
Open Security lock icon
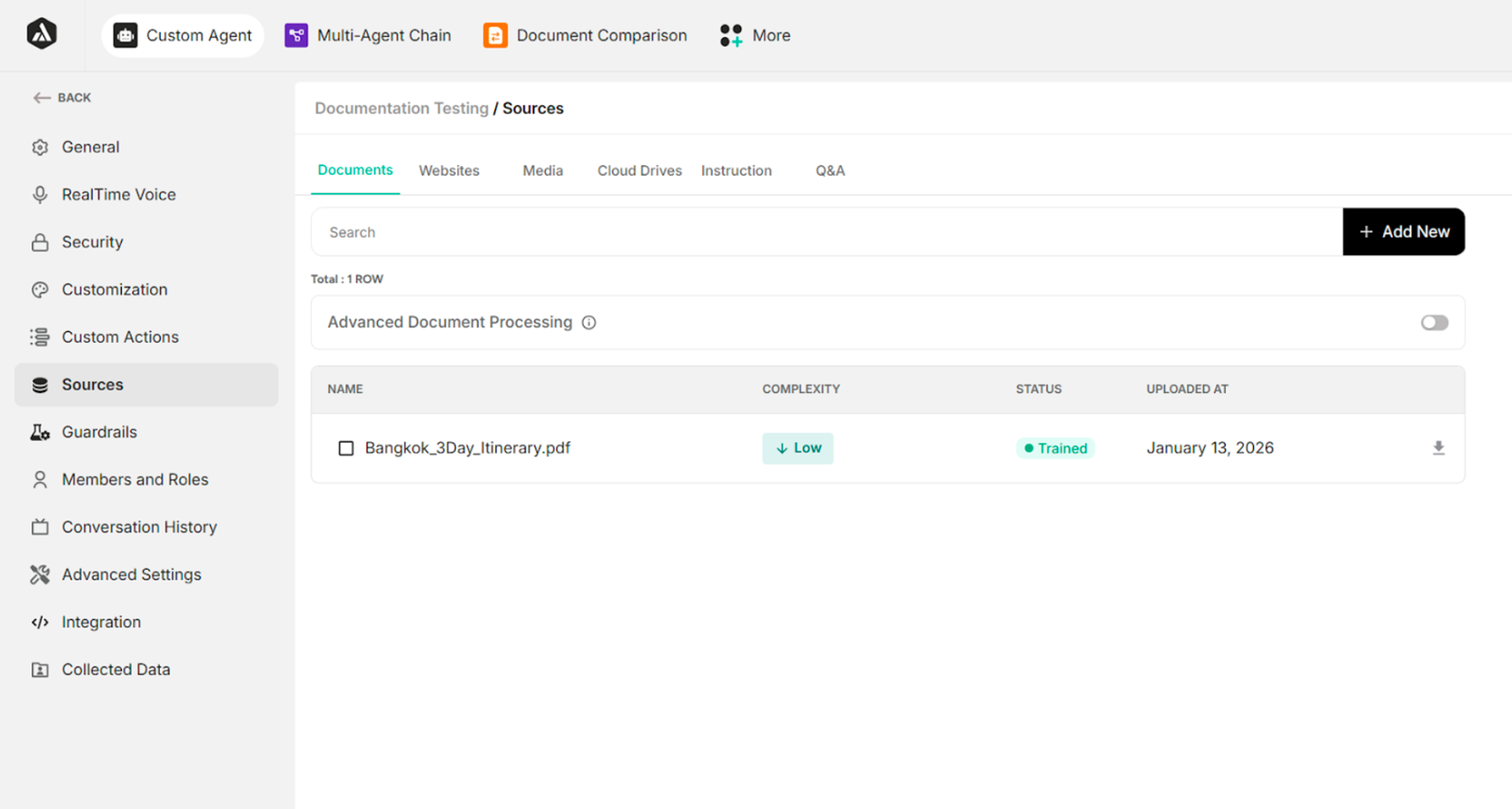click(40, 242)
